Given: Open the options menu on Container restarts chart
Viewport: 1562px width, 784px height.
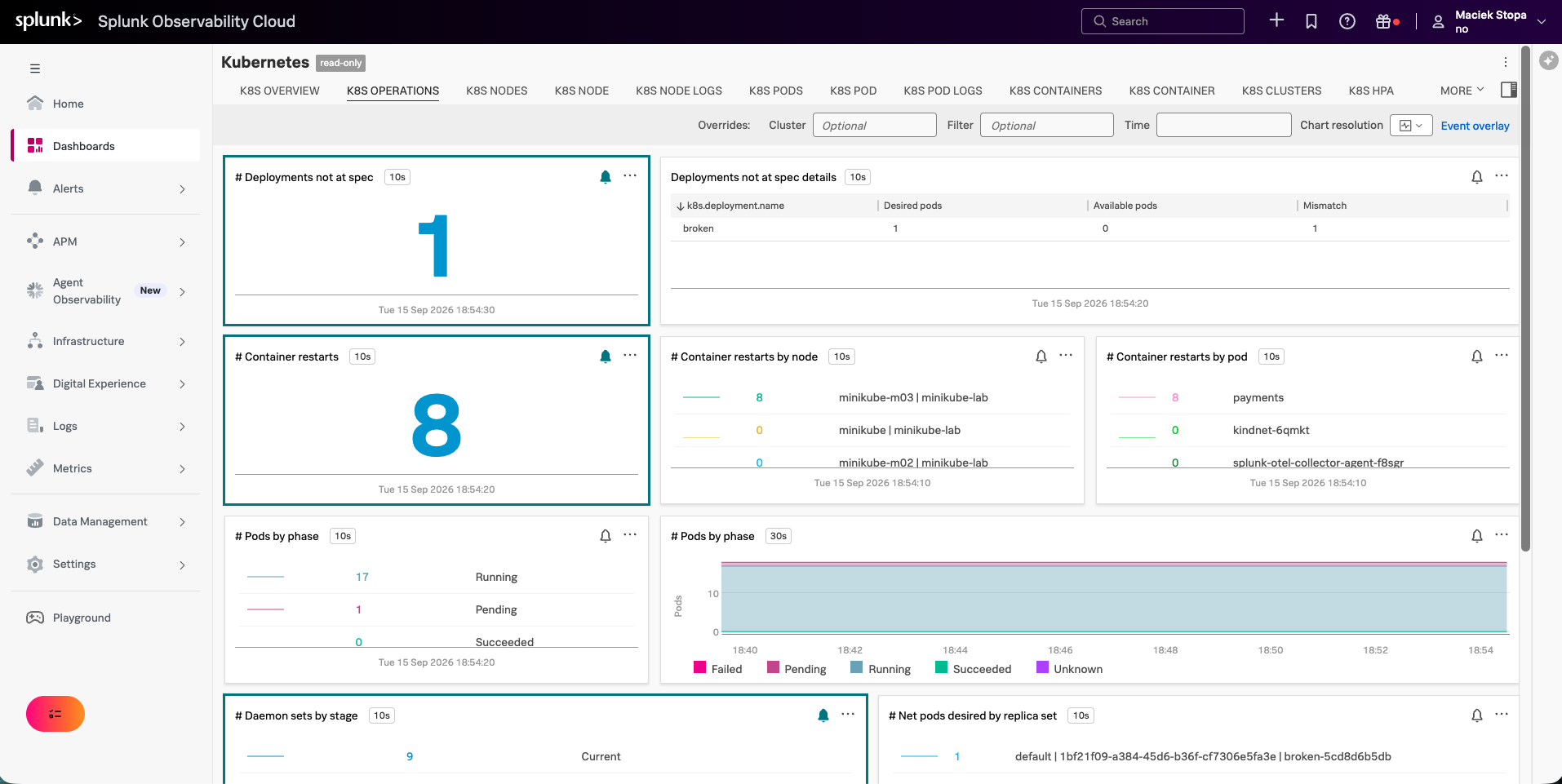Looking at the screenshot, I should pyautogui.click(x=630, y=355).
